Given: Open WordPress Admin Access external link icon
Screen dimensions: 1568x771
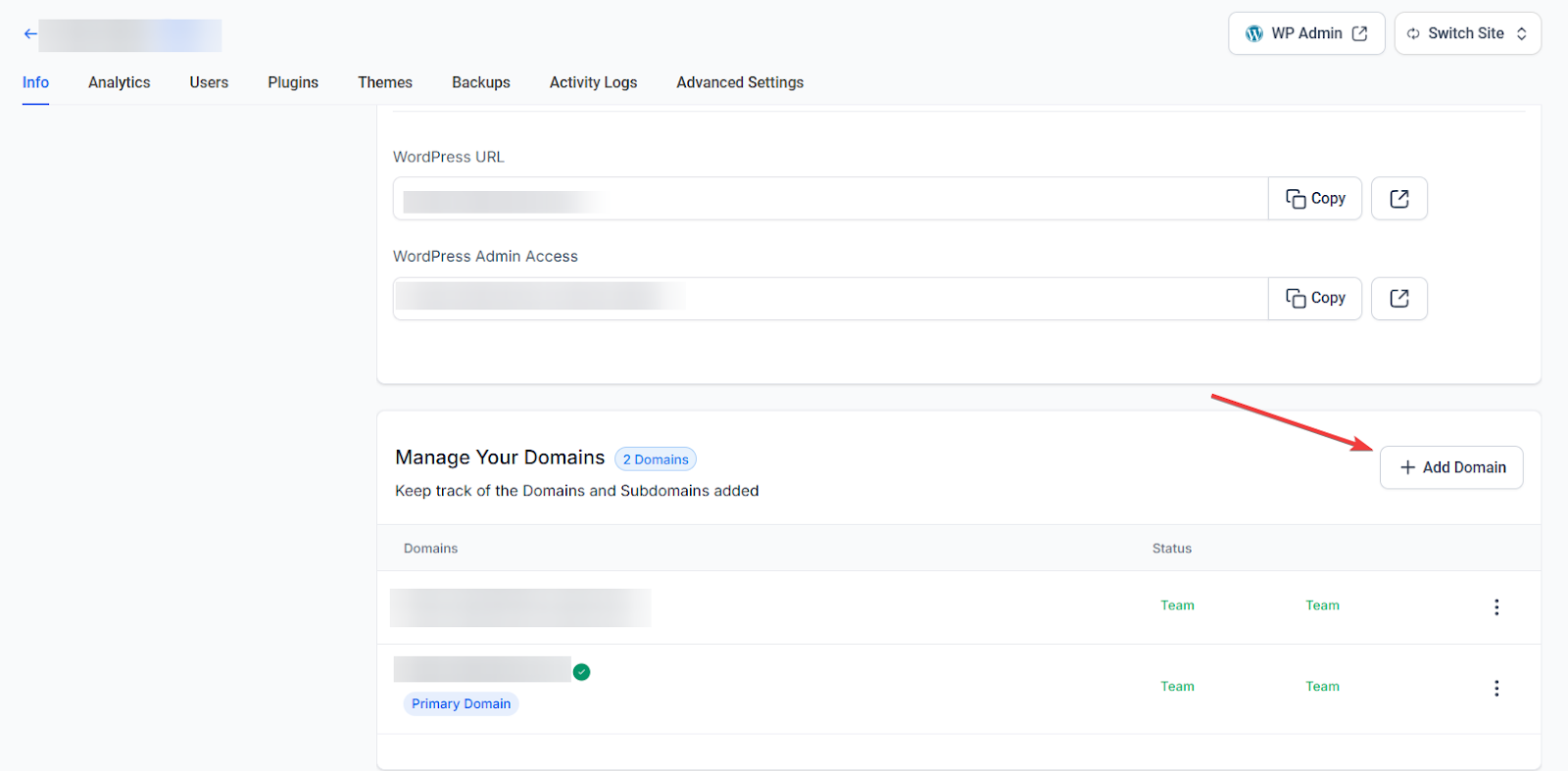Looking at the screenshot, I should click(x=1398, y=299).
